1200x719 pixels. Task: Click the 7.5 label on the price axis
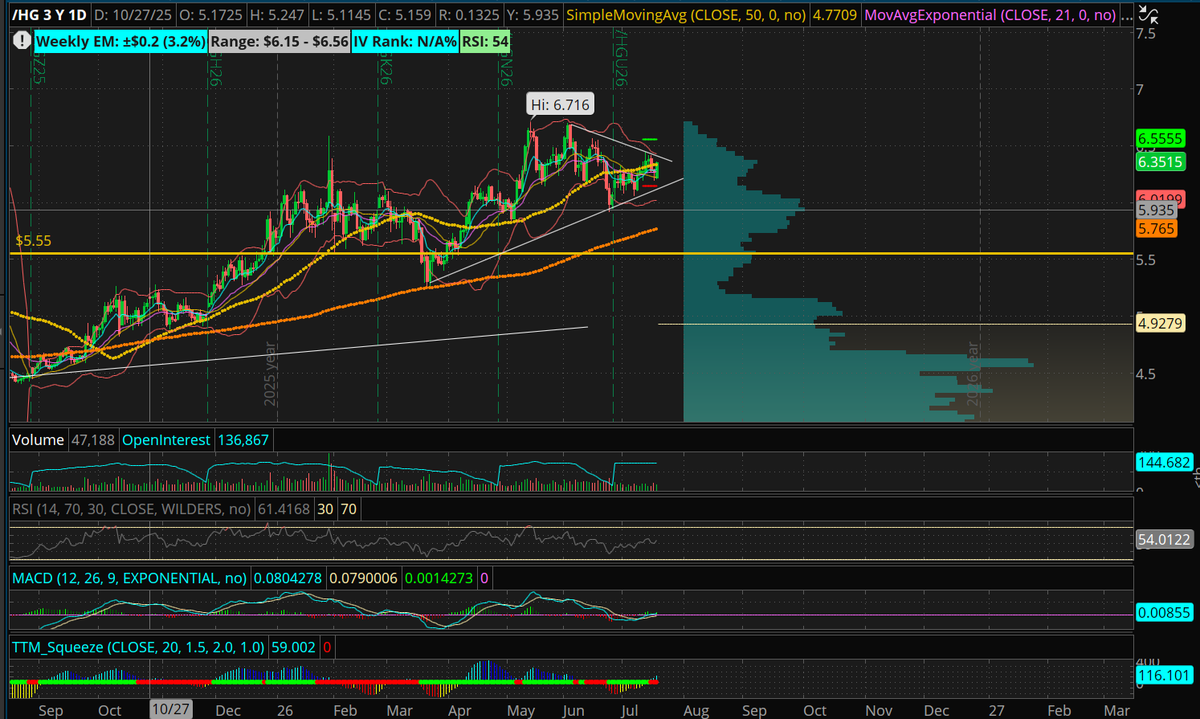click(x=1146, y=33)
